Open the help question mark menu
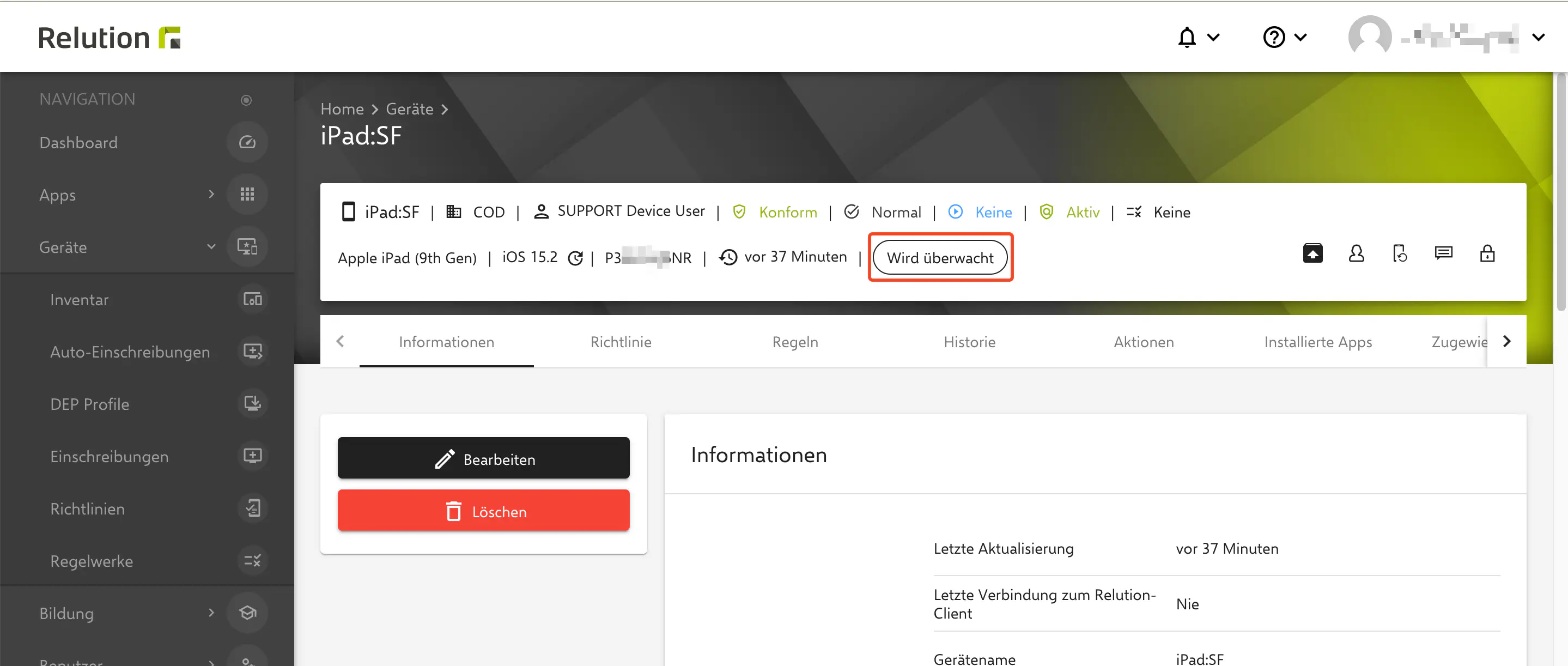Viewport: 1568px width, 666px height. coord(1274,38)
